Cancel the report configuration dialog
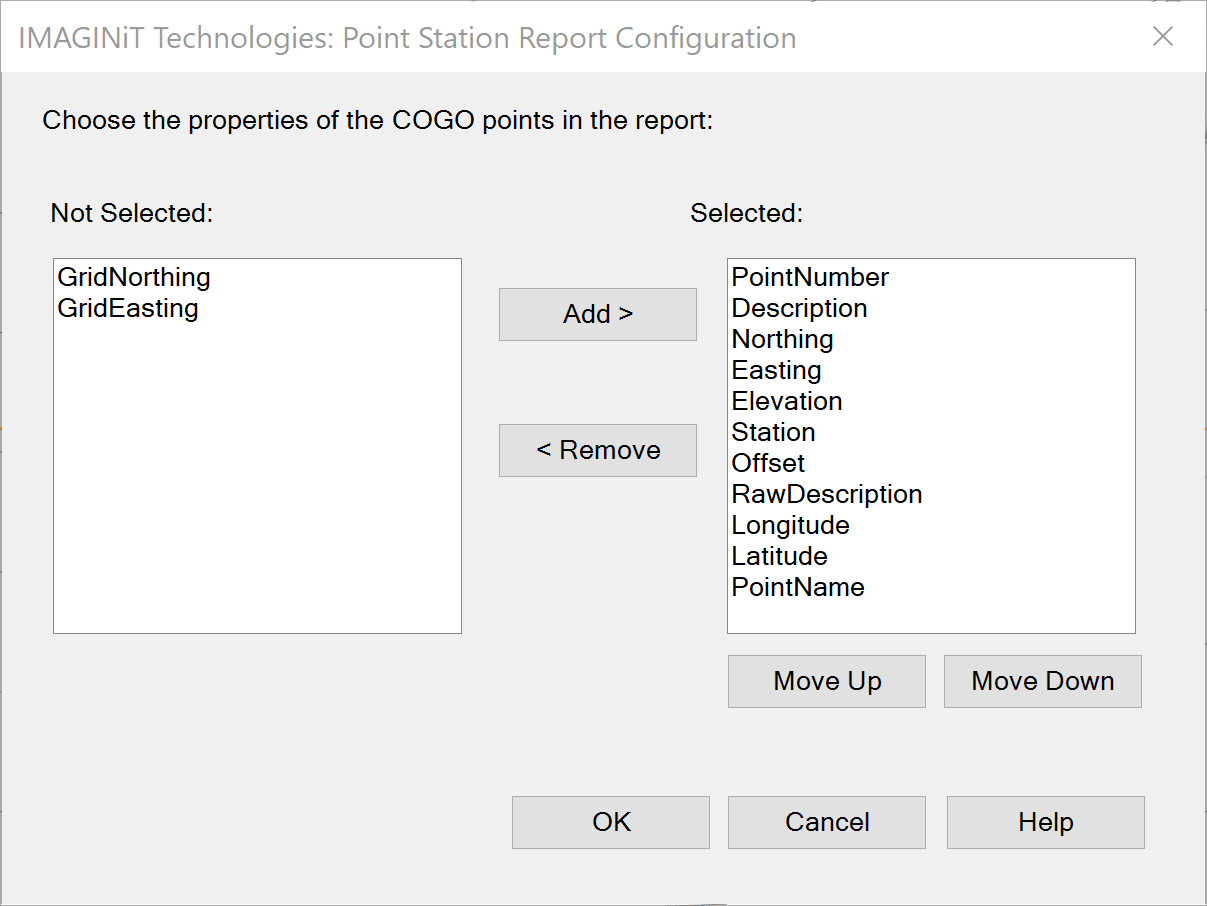The height and width of the screenshot is (906, 1207). pyautogui.click(x=827, y=822)
